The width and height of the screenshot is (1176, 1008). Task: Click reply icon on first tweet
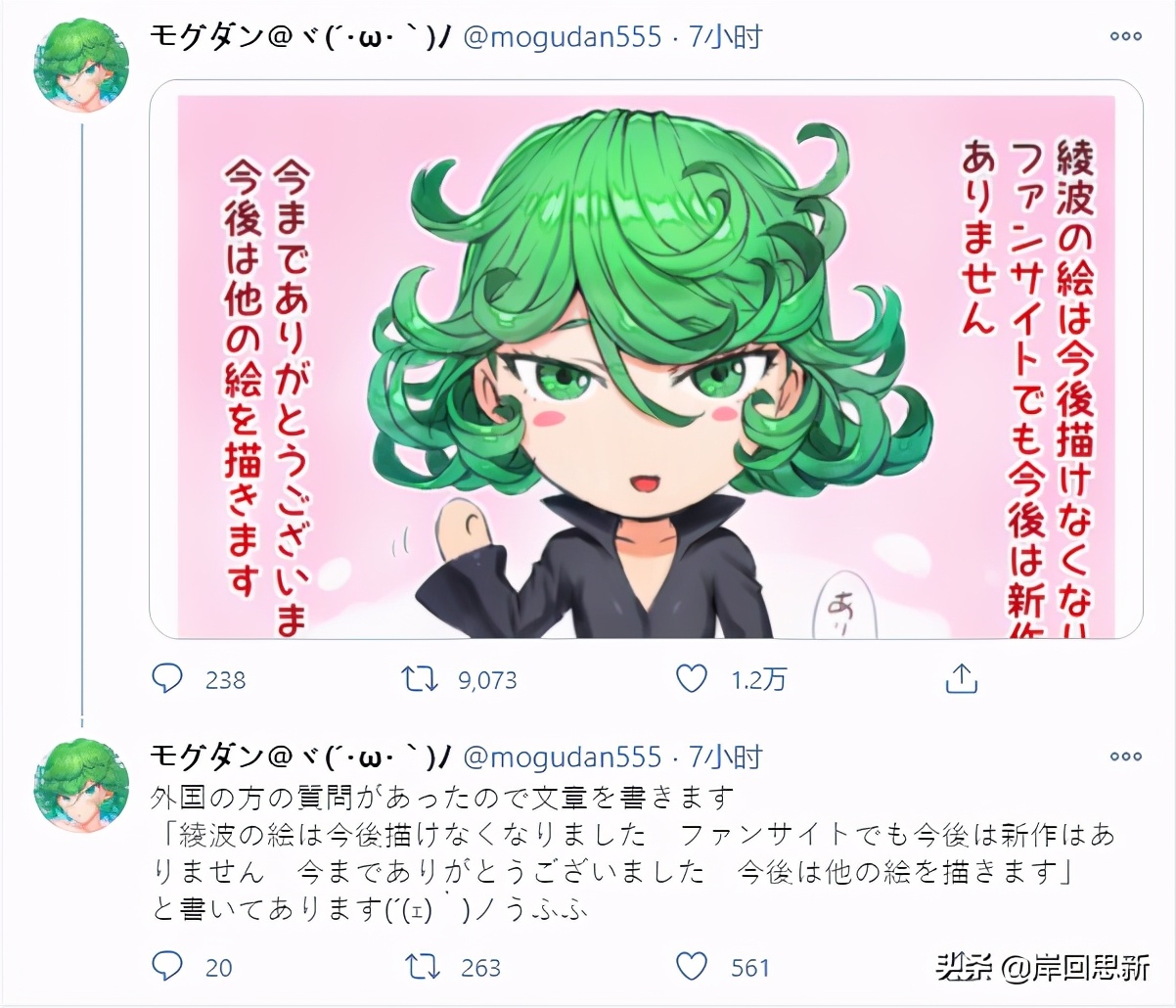(167, 678)
